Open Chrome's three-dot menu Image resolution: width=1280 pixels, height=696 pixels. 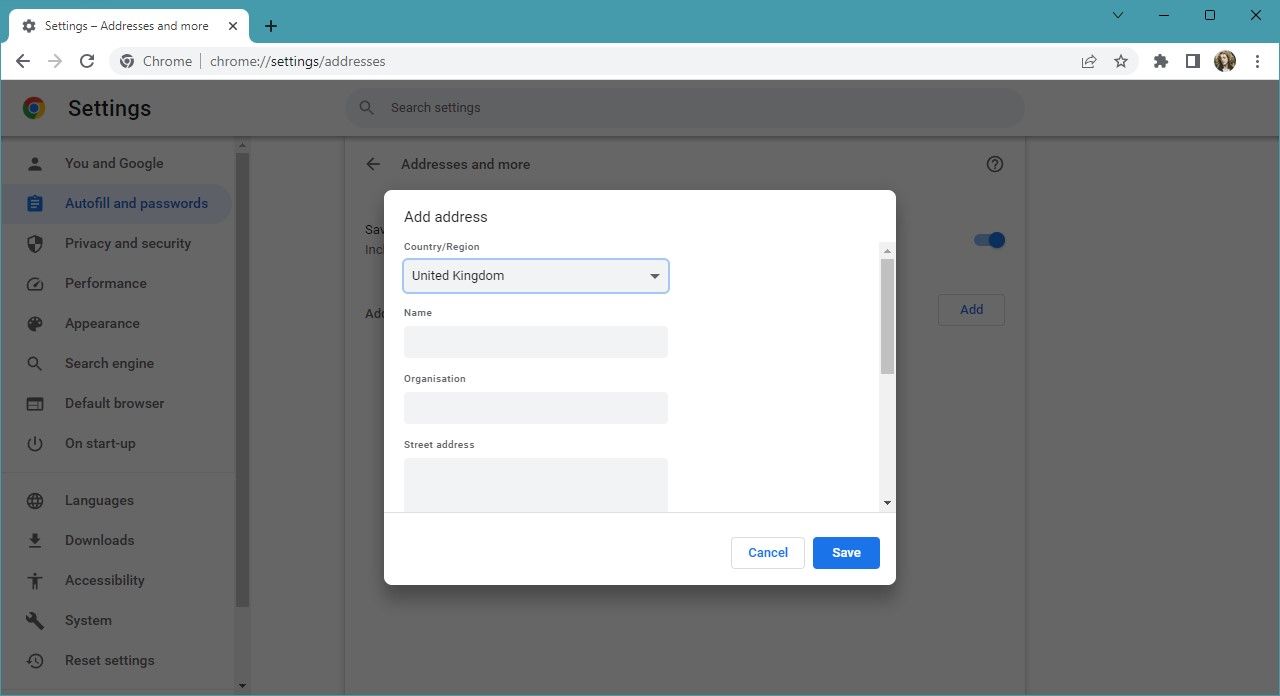pos(1257,61)
